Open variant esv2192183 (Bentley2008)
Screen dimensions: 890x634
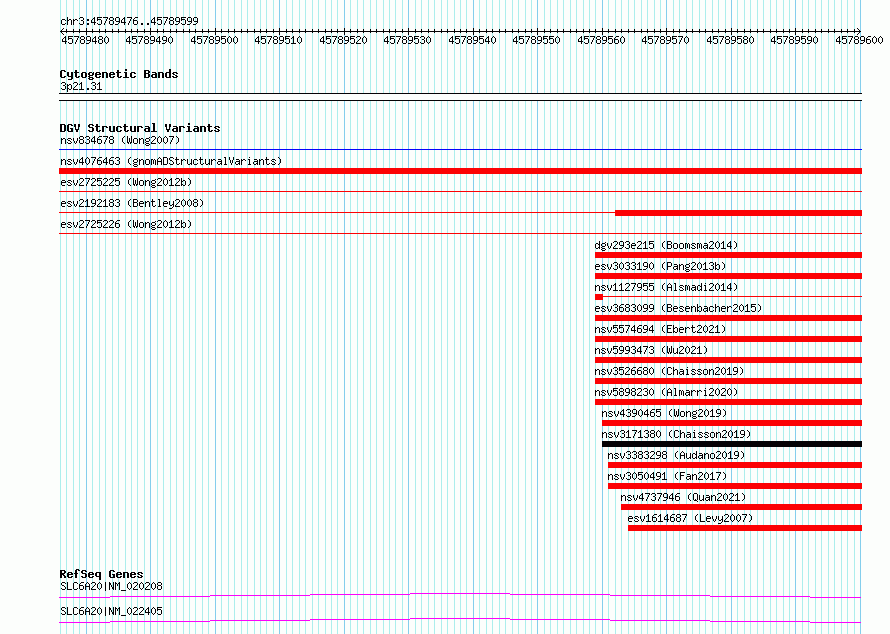pyautogui.click(x=132, y=204)
